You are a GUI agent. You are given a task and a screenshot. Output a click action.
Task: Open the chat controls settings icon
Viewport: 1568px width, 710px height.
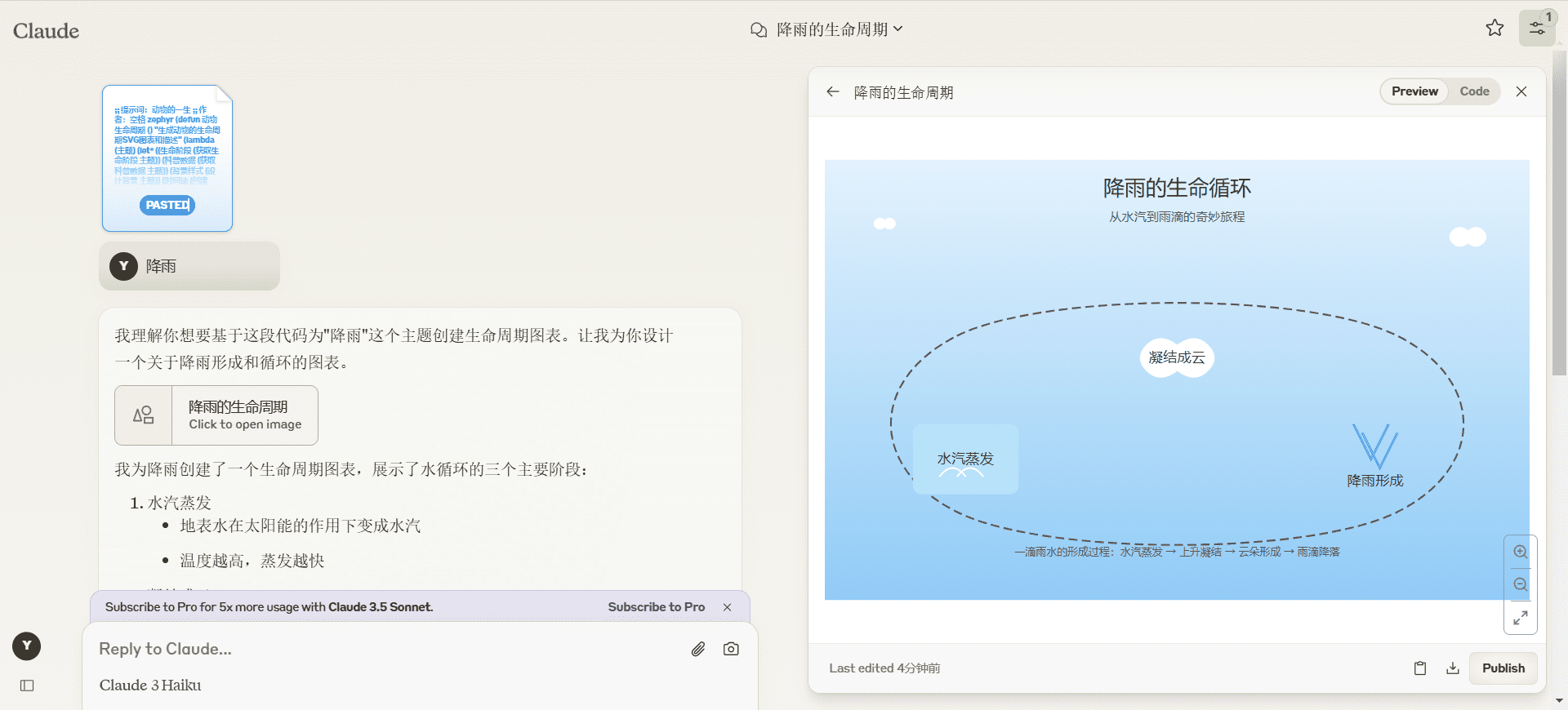click(1536, 29)
